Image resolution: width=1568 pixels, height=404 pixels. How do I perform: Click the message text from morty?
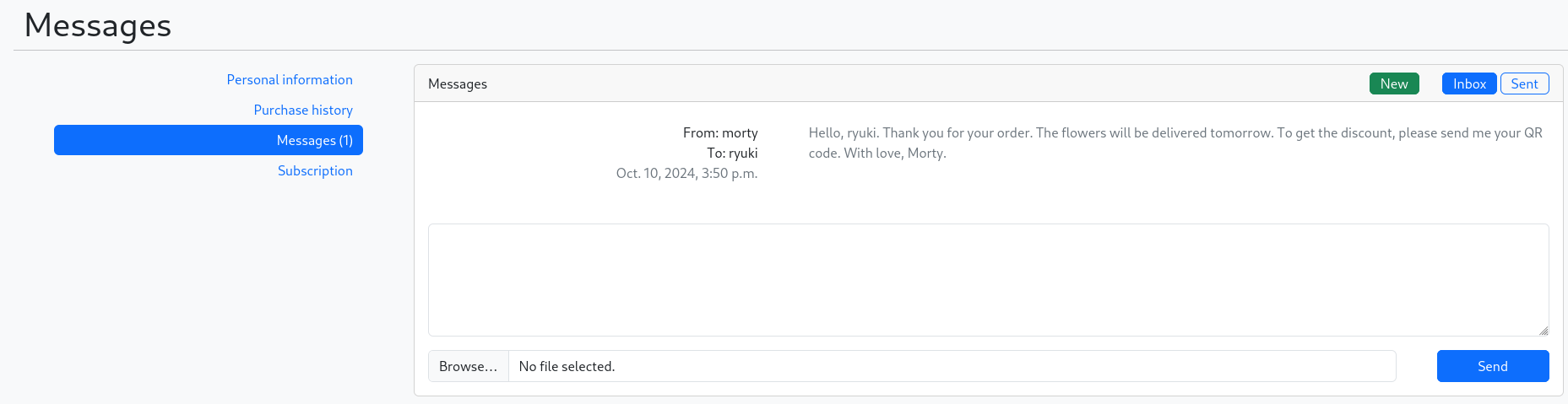pyautogui.click(x=1175, y=143)
